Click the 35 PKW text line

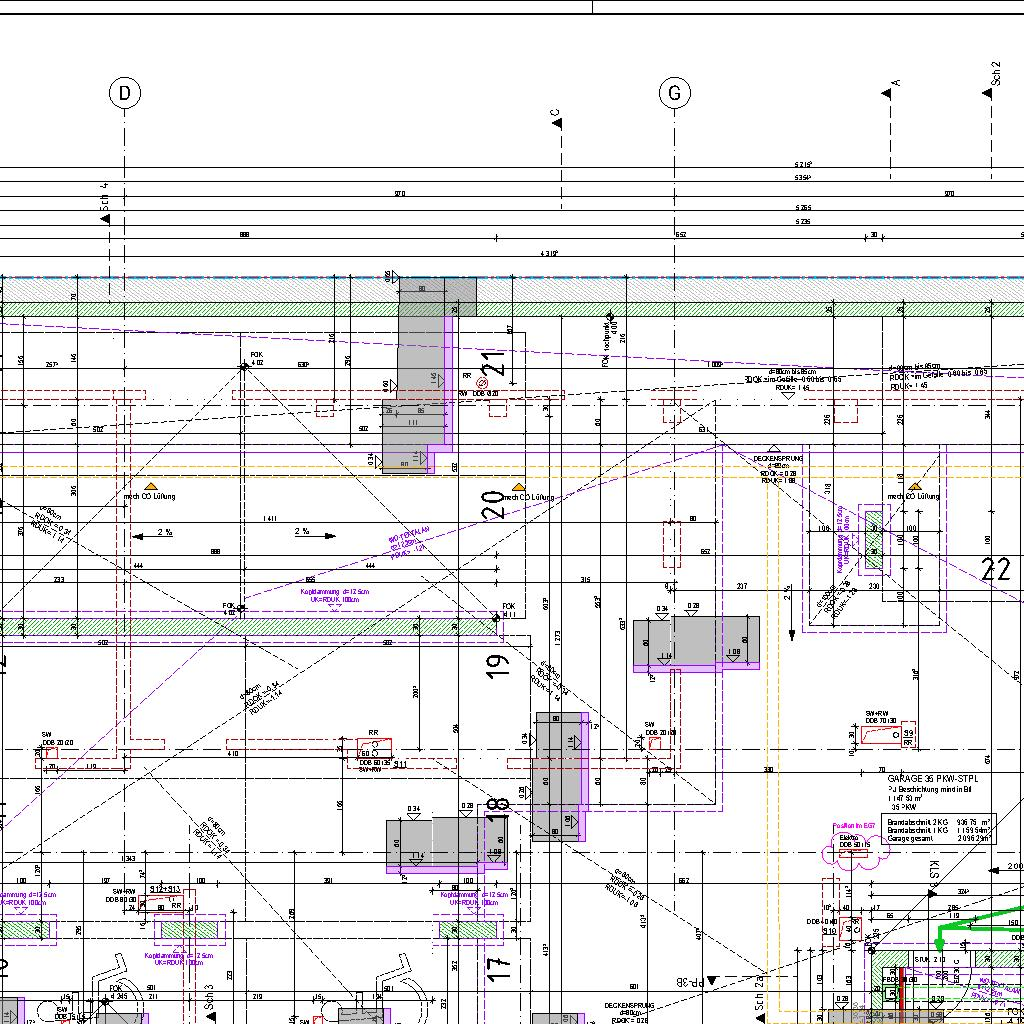tap(904, 807)
